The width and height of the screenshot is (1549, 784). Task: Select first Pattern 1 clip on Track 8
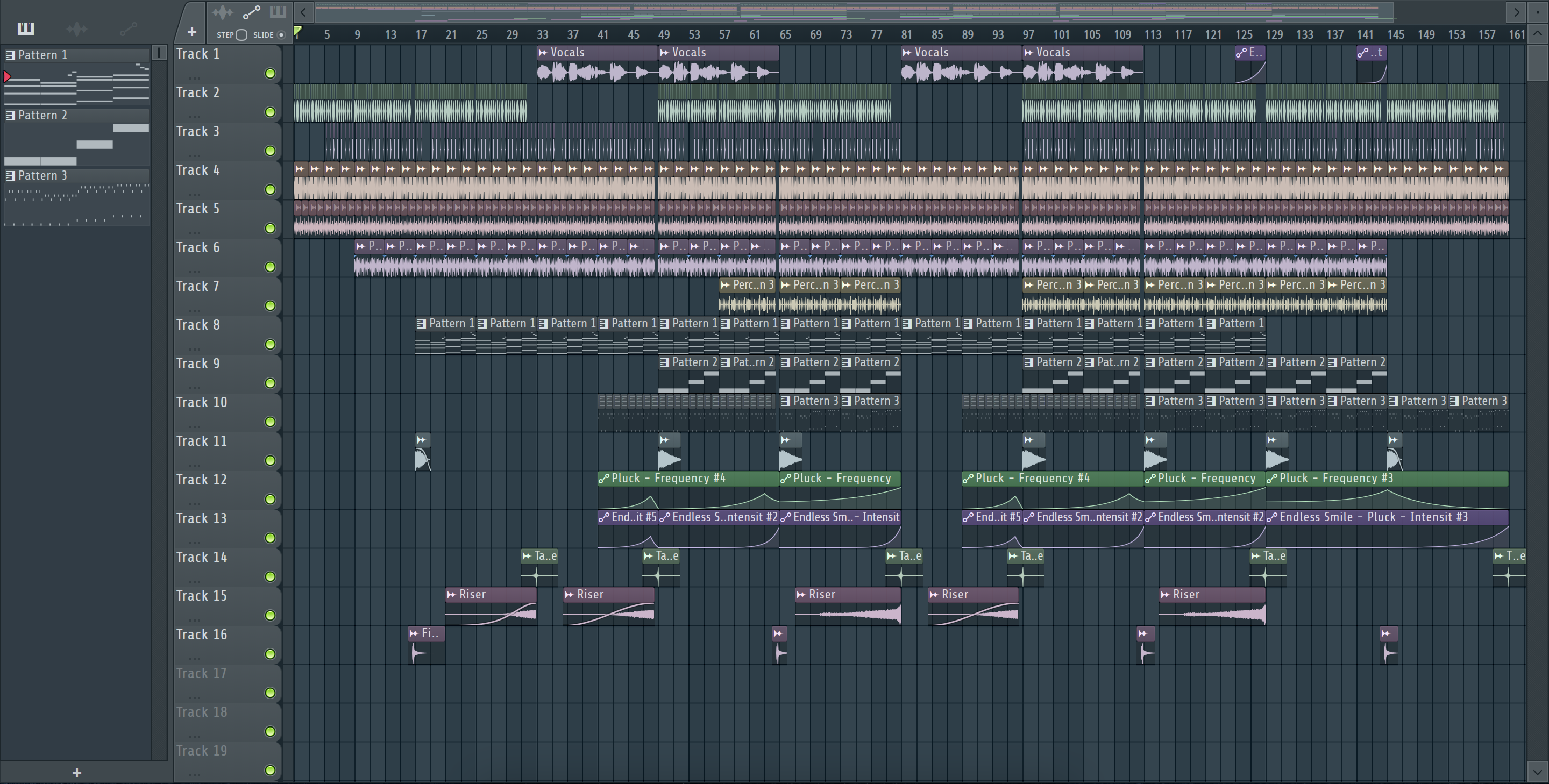[445, 336]
